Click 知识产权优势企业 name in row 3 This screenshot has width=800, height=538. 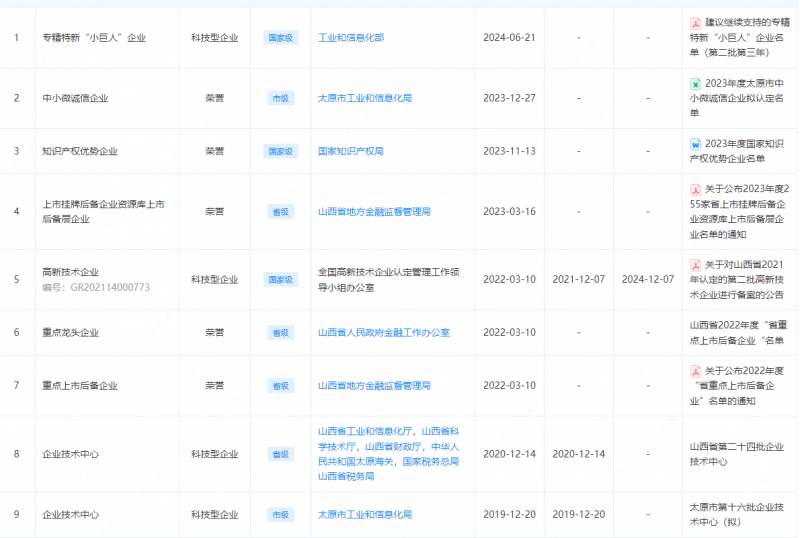pyautogui.click(x=80, y=151)
